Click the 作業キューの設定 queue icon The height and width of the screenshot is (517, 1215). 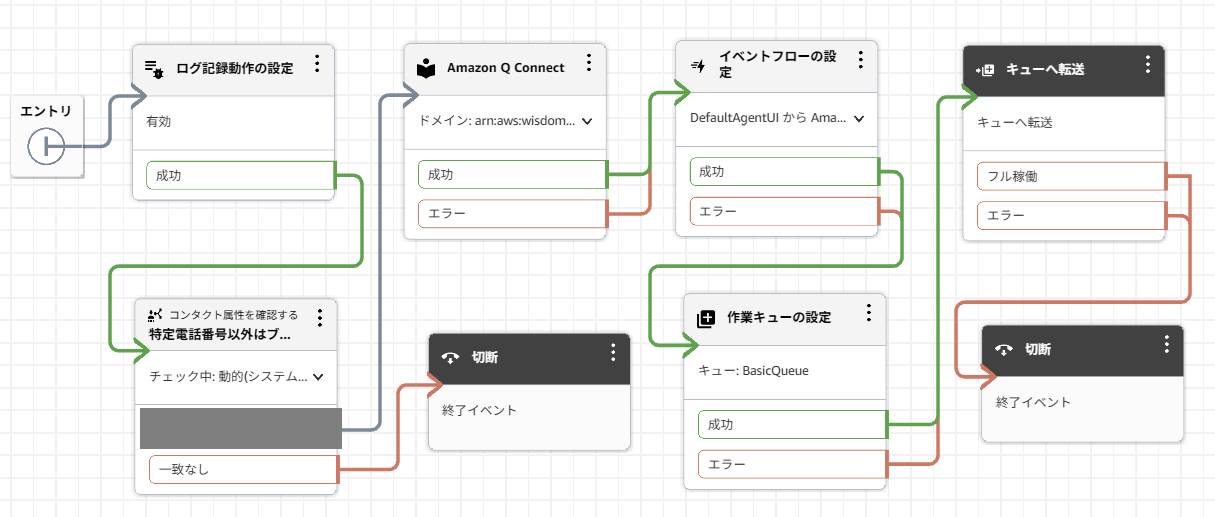pyautogui.click(x=706, y=318)
